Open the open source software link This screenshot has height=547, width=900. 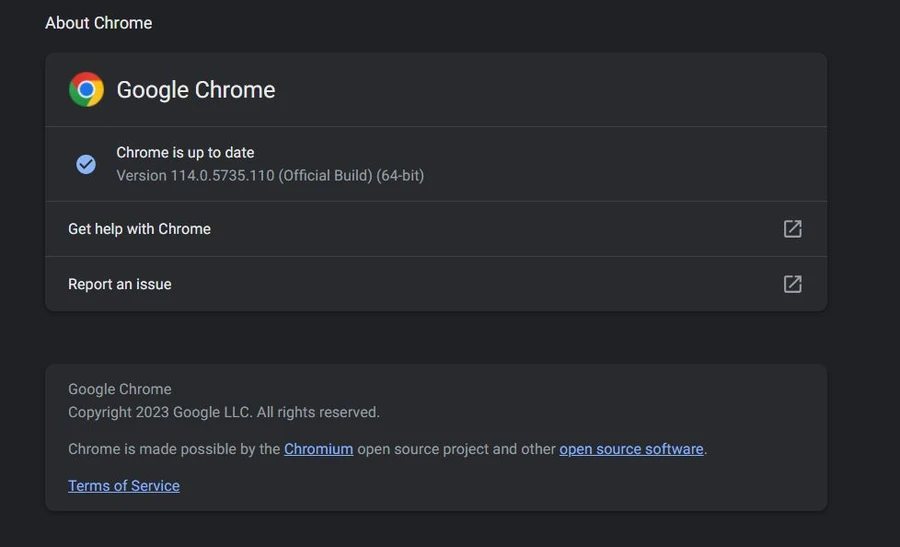pos(631,449)
